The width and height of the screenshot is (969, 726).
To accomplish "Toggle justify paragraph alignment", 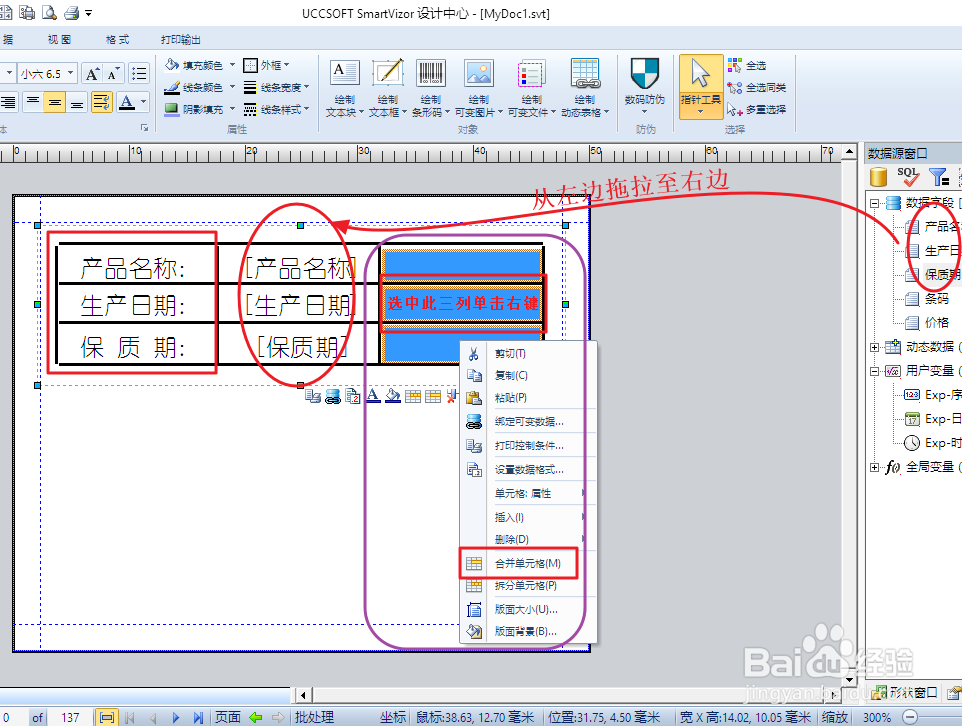I will 8,101.
